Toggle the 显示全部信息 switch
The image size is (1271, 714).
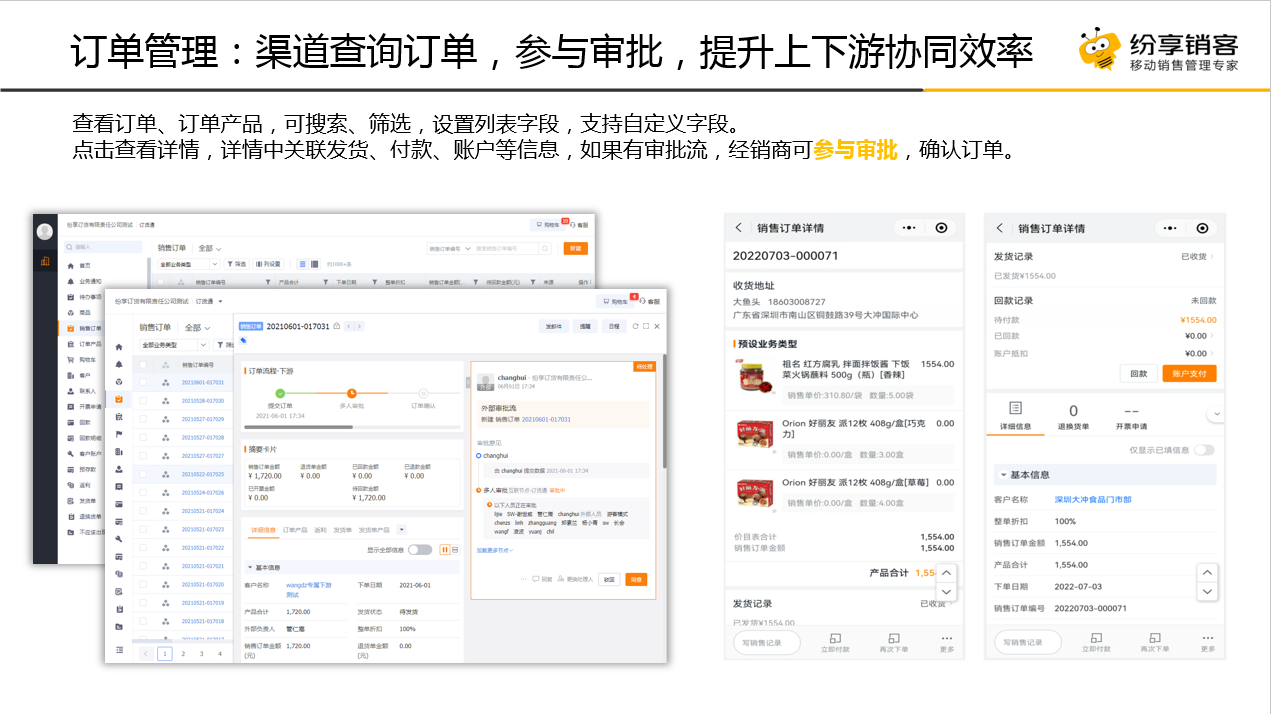click(x=421, y=550)
